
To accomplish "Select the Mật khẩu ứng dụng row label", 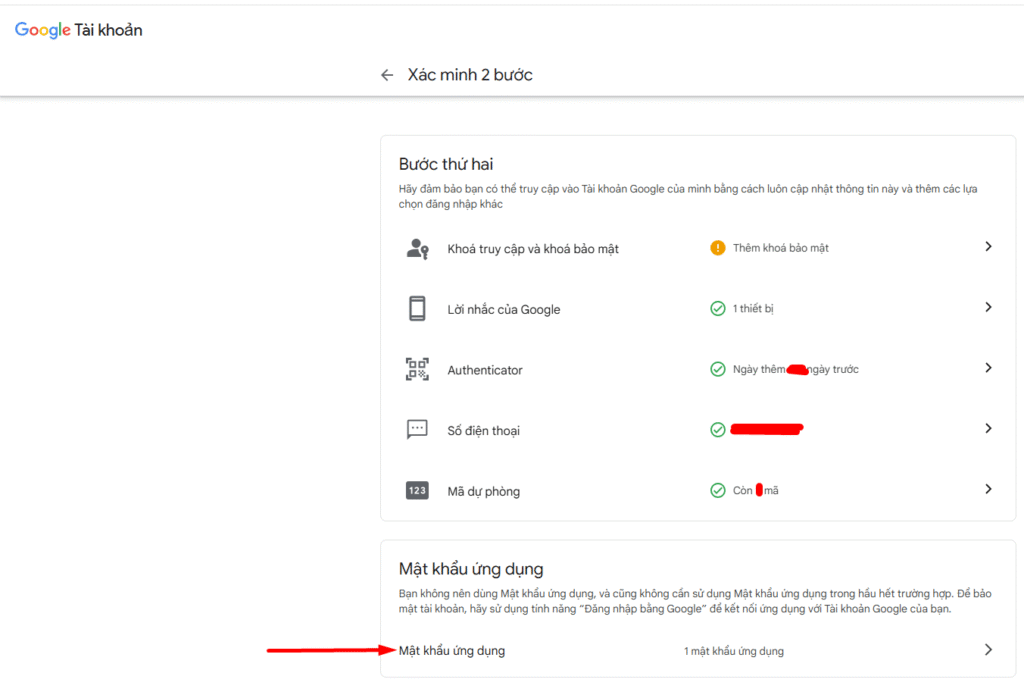I will coord(452,651).
